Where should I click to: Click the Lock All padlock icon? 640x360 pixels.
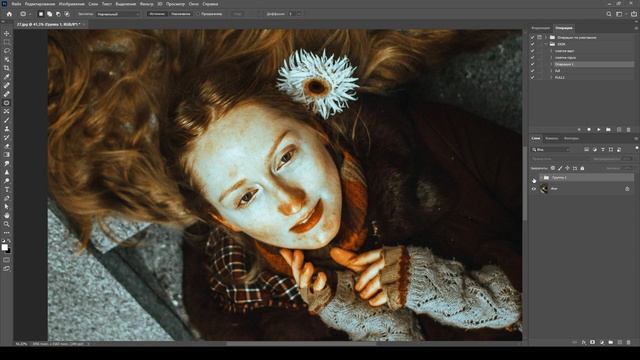(x=582, y=168)
